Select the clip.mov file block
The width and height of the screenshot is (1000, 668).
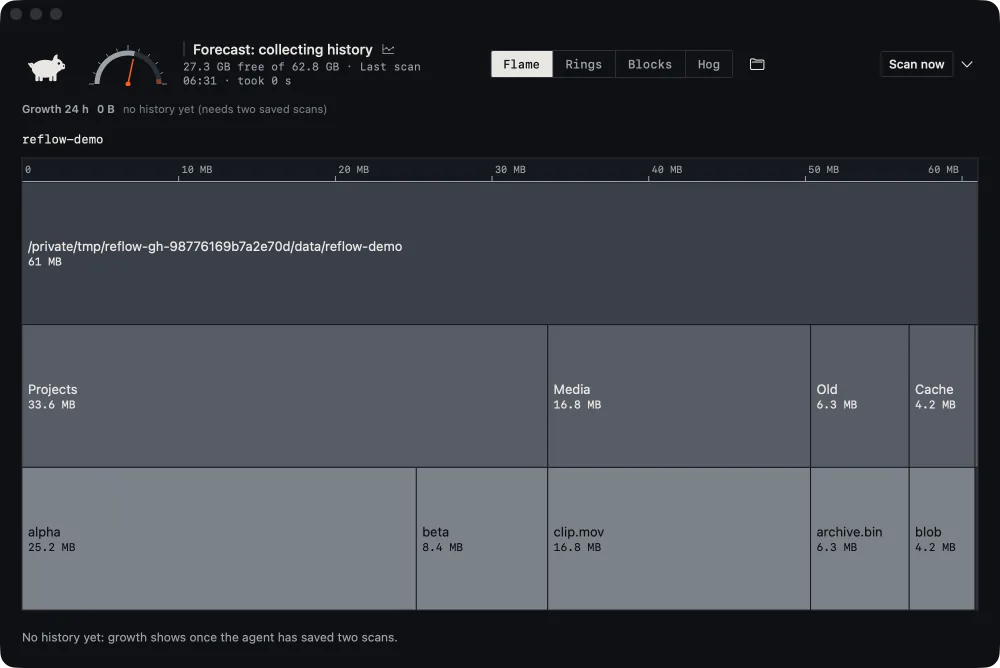coord(679,539)
